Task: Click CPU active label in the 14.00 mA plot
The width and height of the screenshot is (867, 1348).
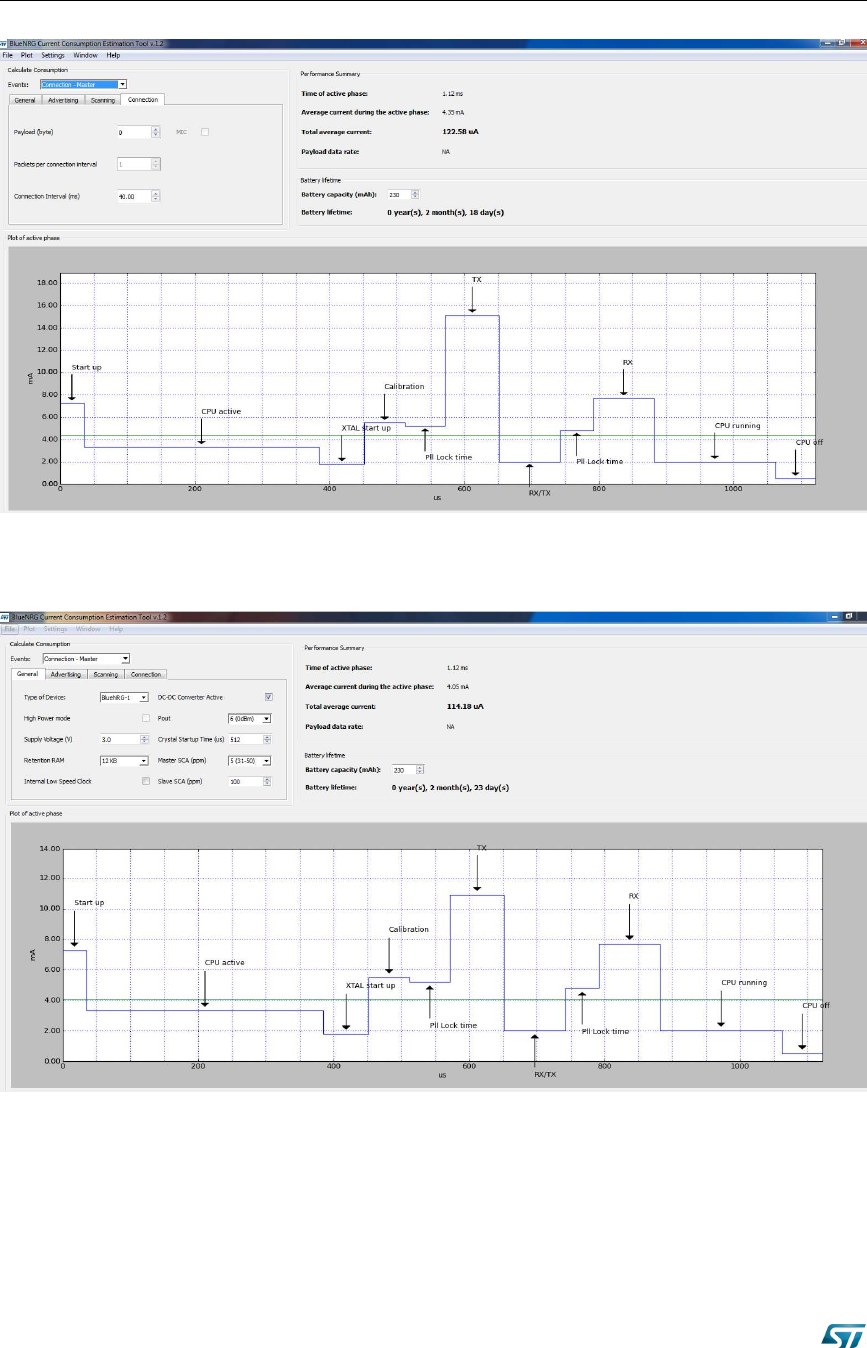Action: coord(224,962)
